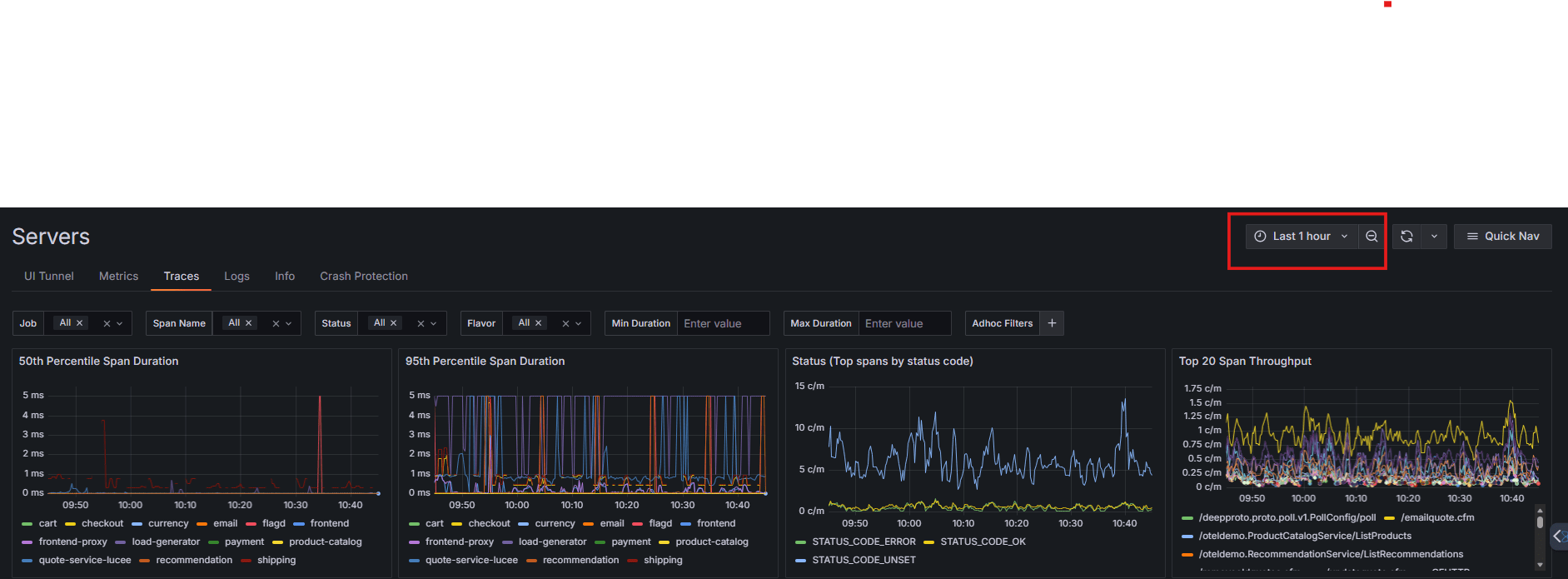Click the shipping legend color swatch in 95th Percentile
The width and height of the screenshot is (1568, 579).
click(x=633, y=561)
